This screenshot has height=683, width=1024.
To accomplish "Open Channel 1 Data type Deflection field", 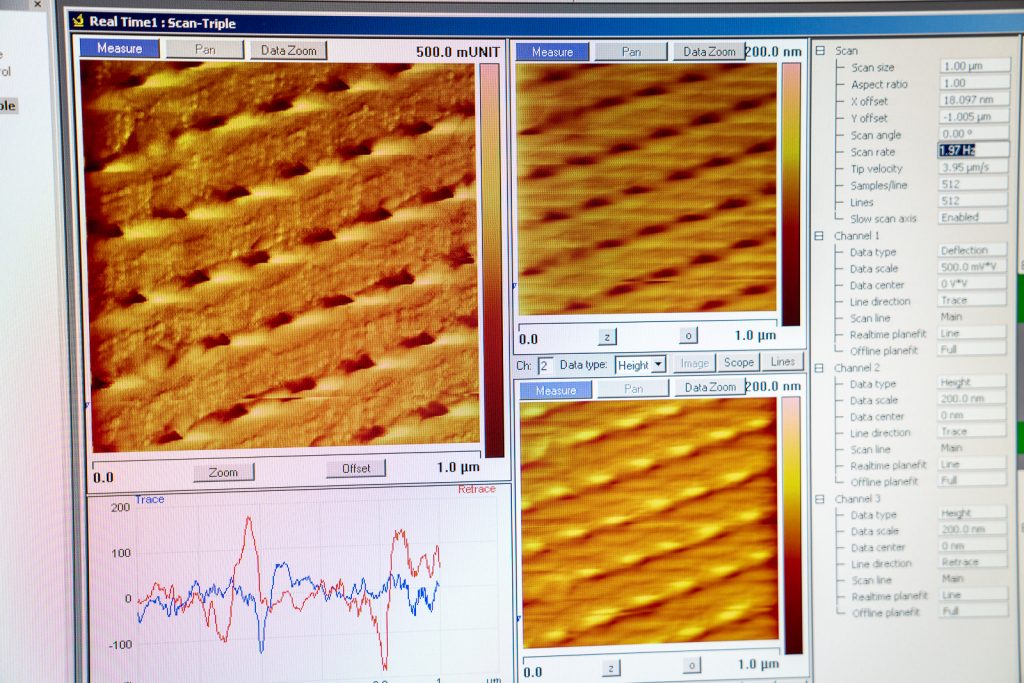I will pos(972,250).
